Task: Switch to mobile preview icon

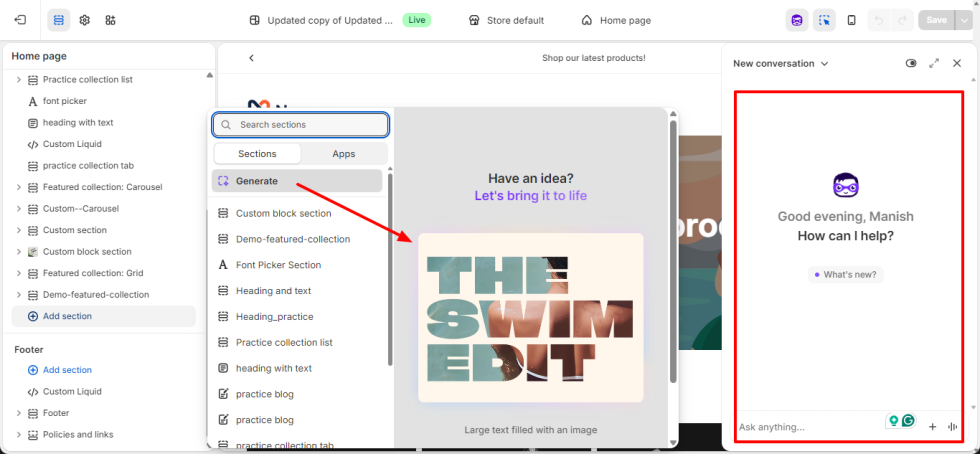Action: (851, 20)
